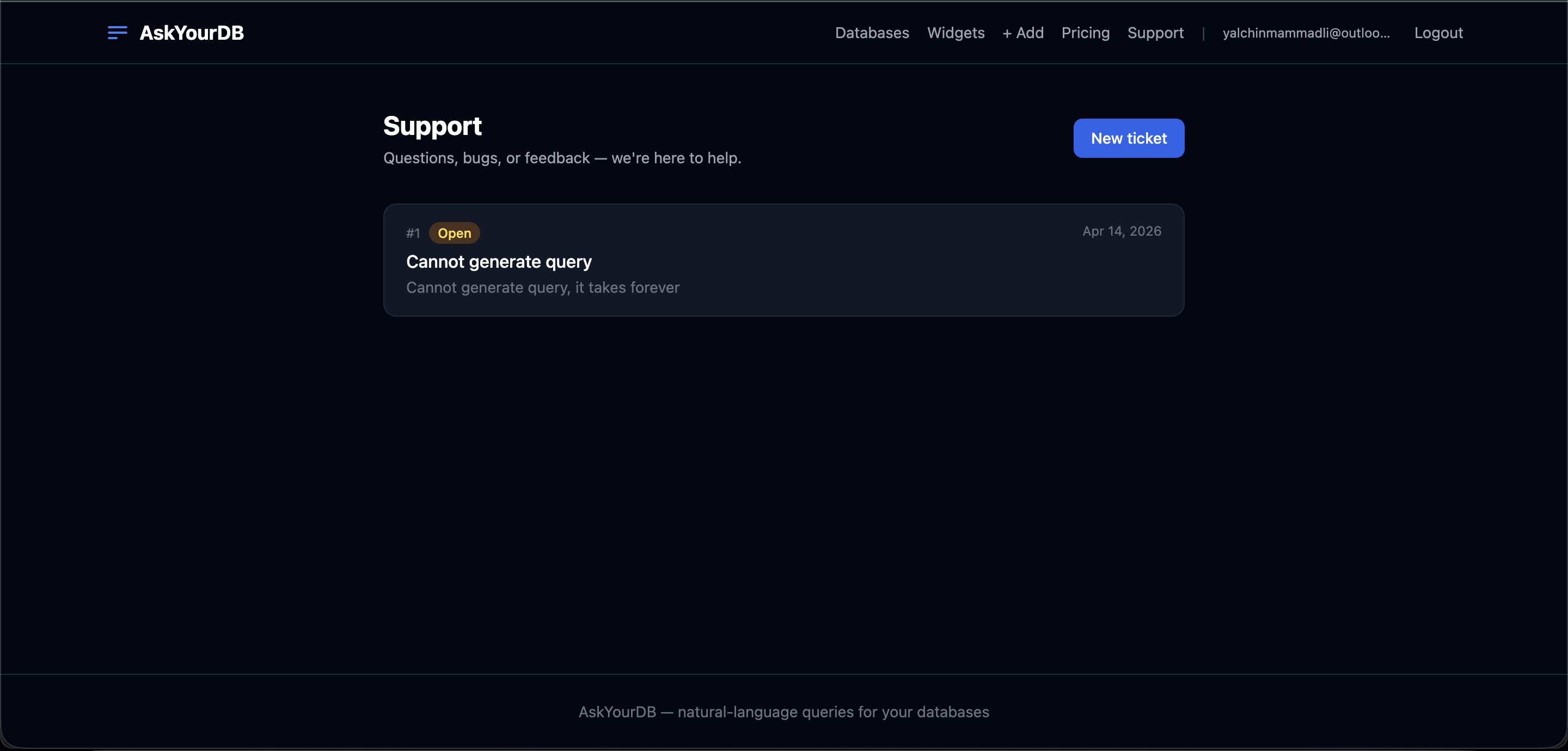Screen dimensions: 1568x751
Task: Click the AskYourDB logo
Action: (191, 33)
